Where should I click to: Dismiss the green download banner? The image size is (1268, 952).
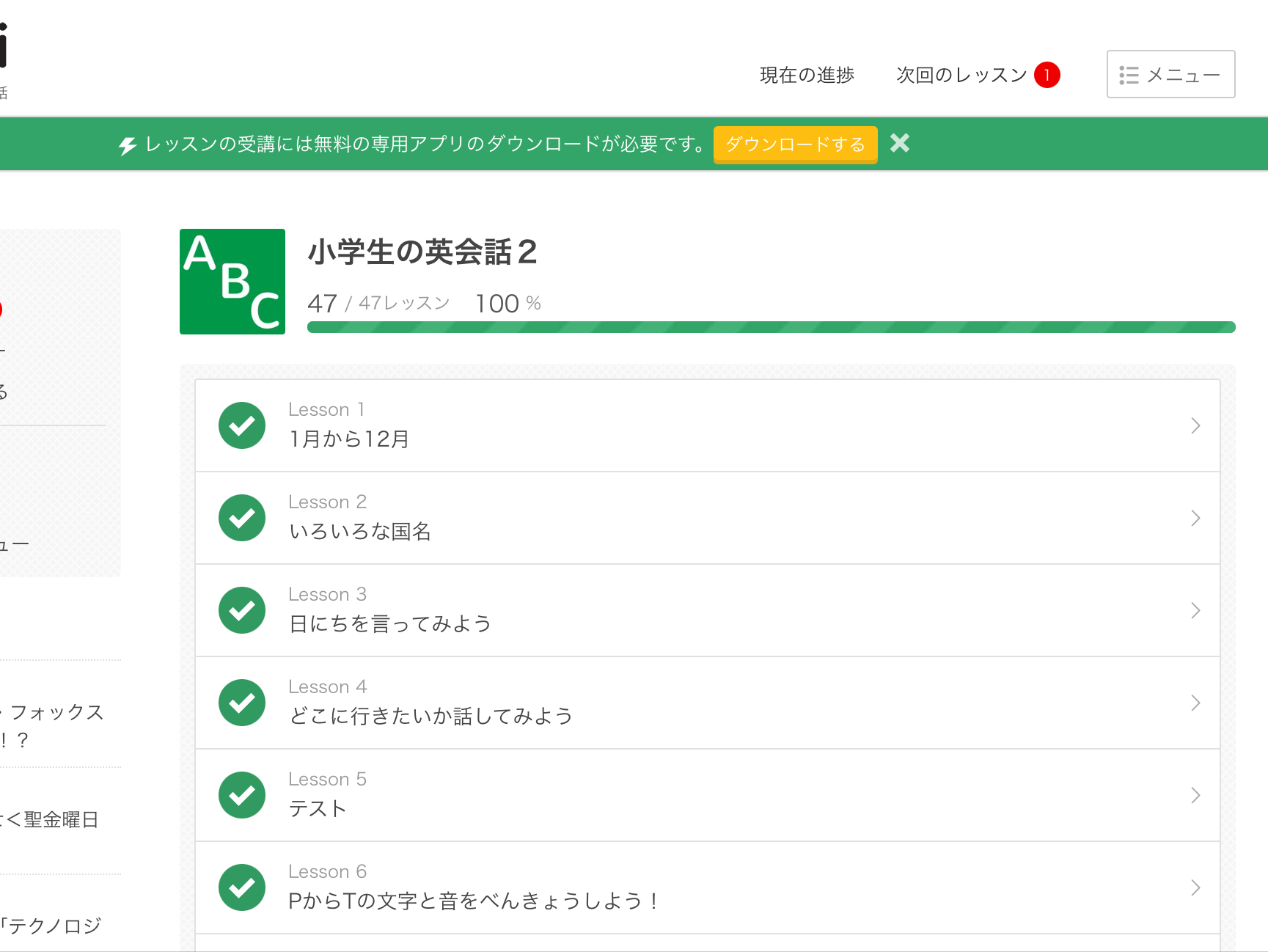point(900,143)
